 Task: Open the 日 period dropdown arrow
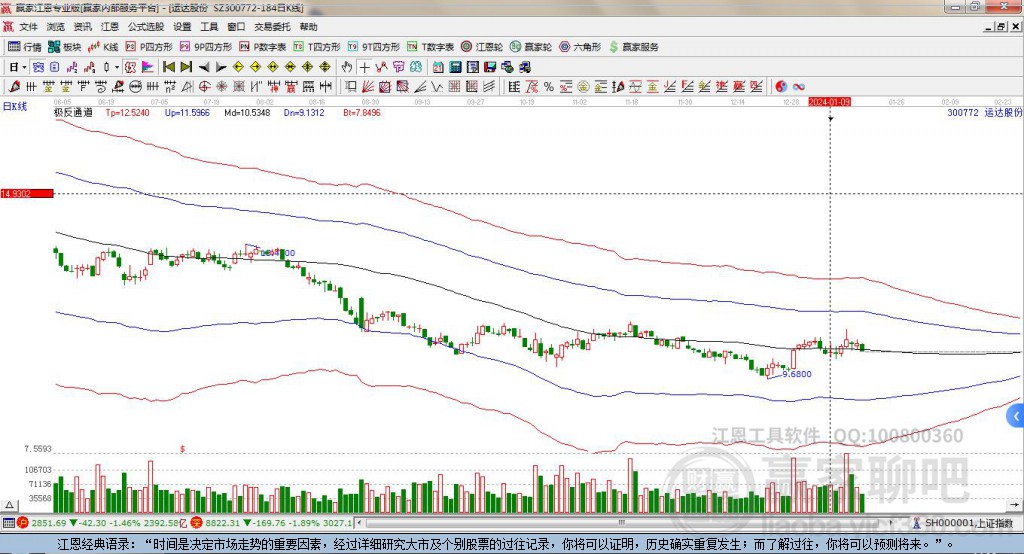(x=23, y=67)
